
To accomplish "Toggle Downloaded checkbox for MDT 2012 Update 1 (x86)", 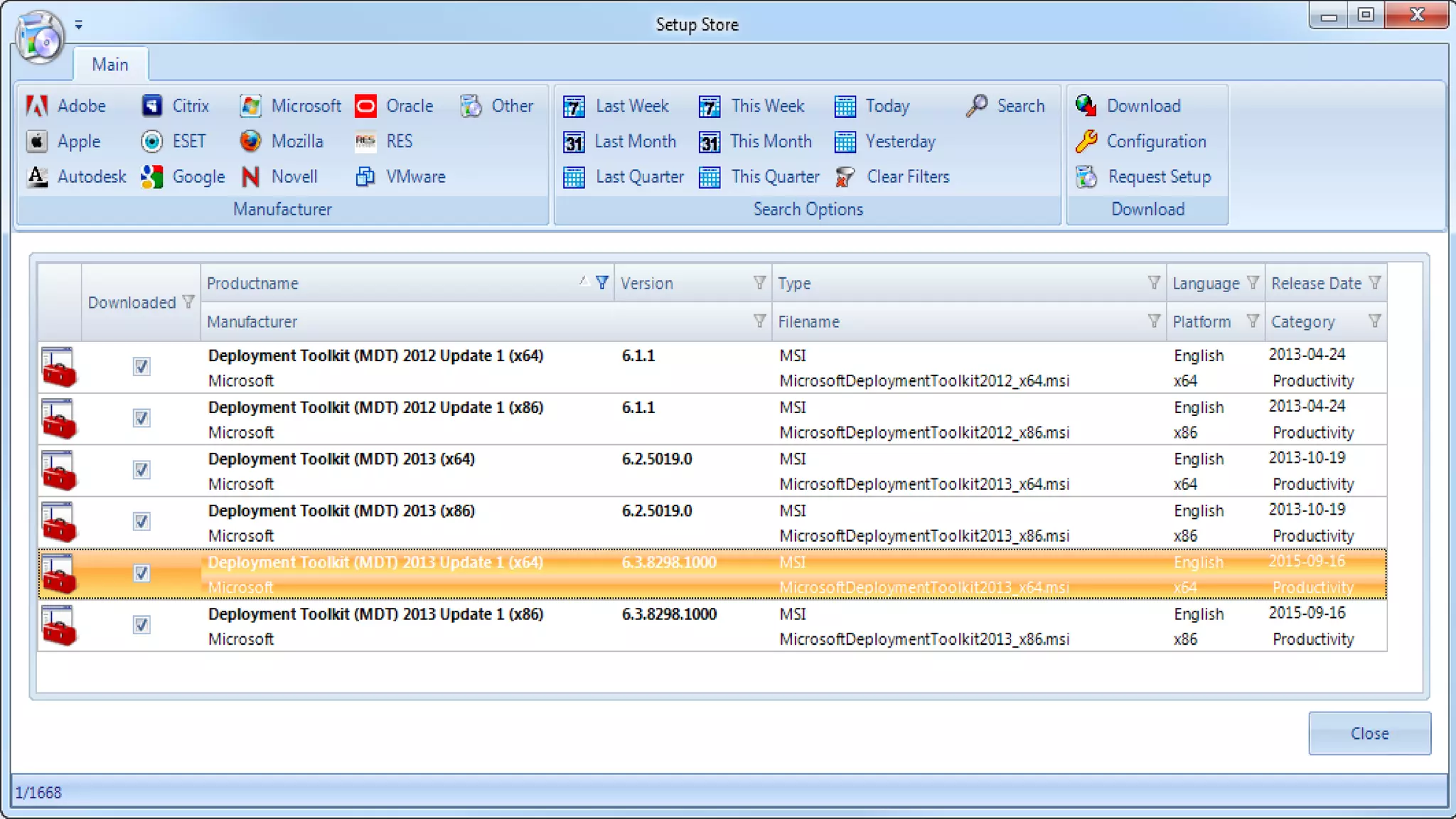I will coord(141,418).
